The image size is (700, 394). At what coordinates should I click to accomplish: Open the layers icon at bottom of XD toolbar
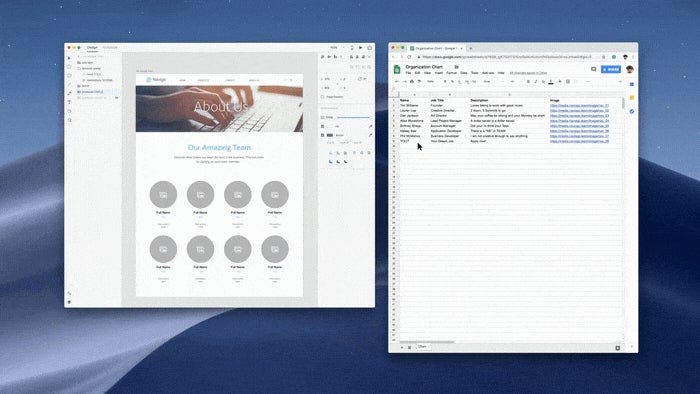point(69,302)
